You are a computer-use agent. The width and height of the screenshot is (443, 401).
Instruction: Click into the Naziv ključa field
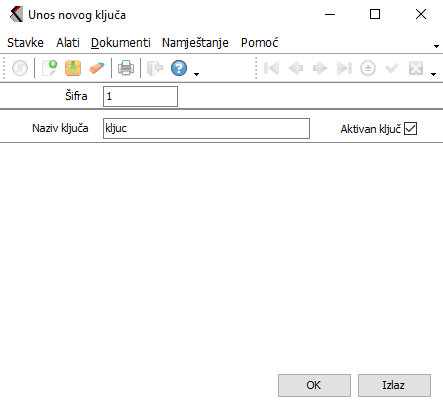(x=206, y=128)
